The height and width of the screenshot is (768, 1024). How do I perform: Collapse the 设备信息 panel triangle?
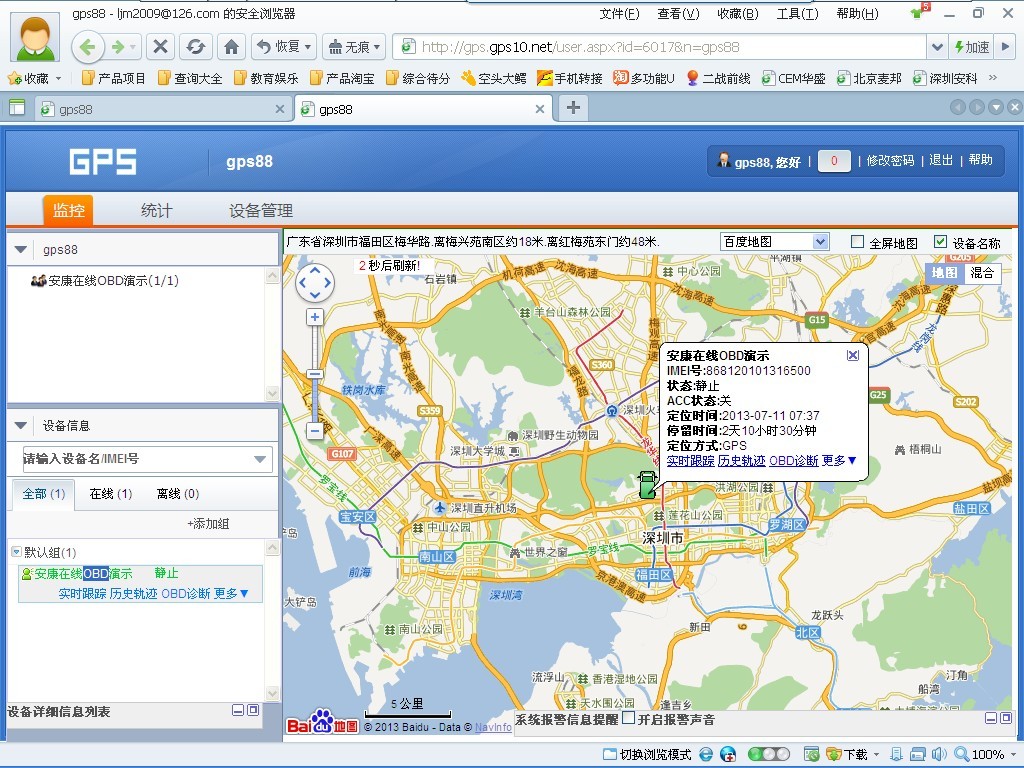tap(20, 426)
